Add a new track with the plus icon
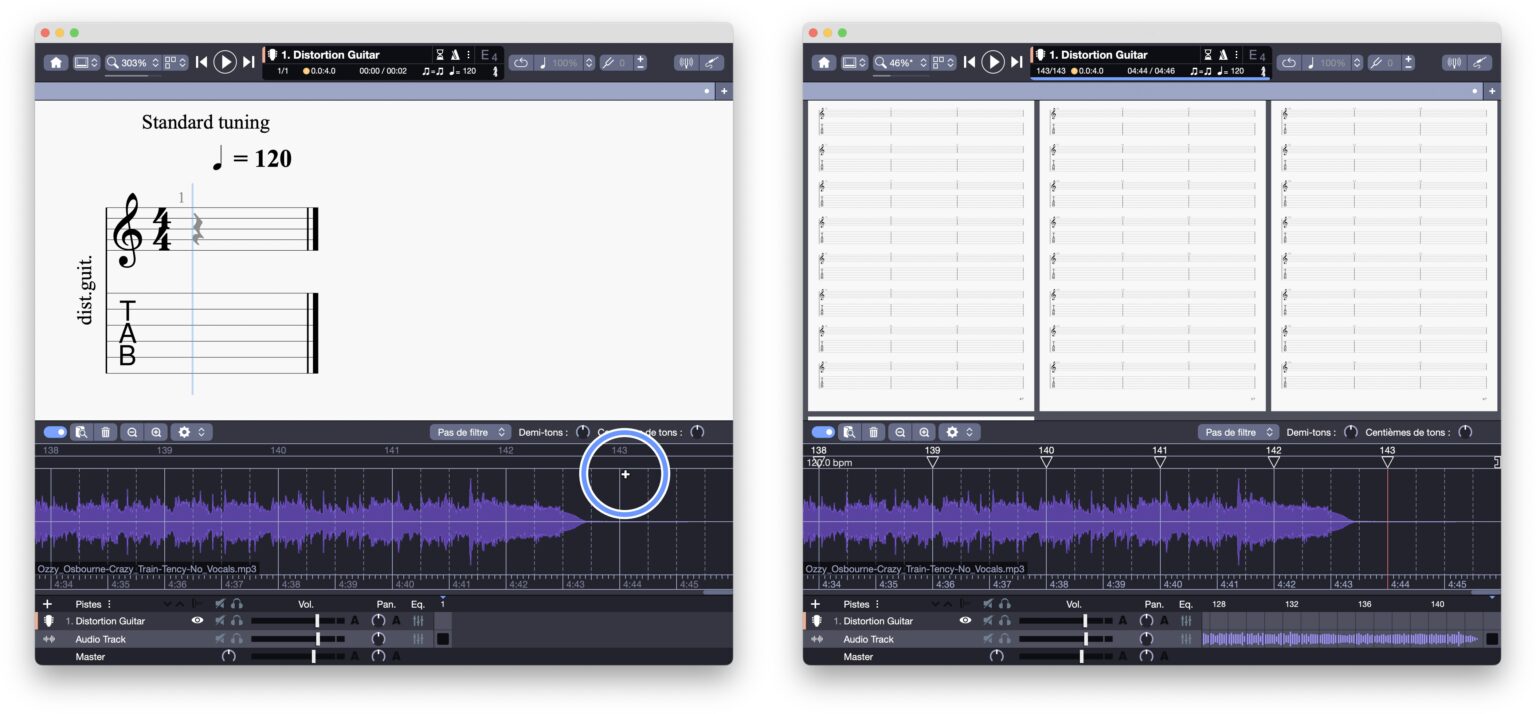The height and width of the screenshot is (714, 1536). (x=47, y=603)
